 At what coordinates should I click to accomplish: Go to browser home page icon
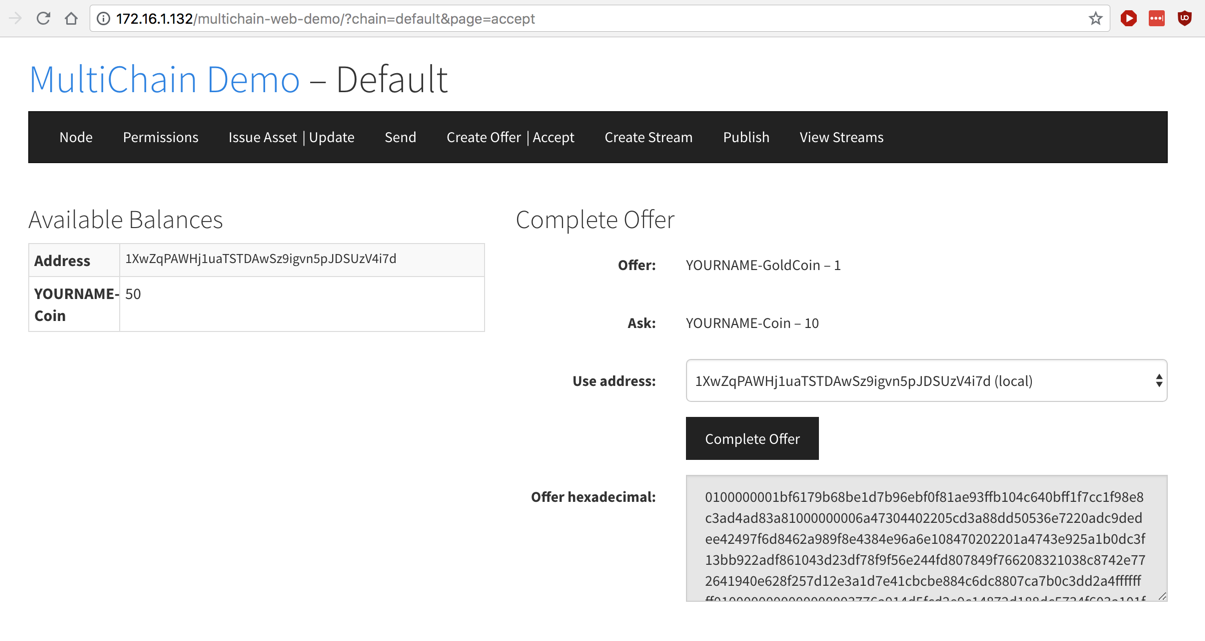pyautogui.click(x=71, y=18)
